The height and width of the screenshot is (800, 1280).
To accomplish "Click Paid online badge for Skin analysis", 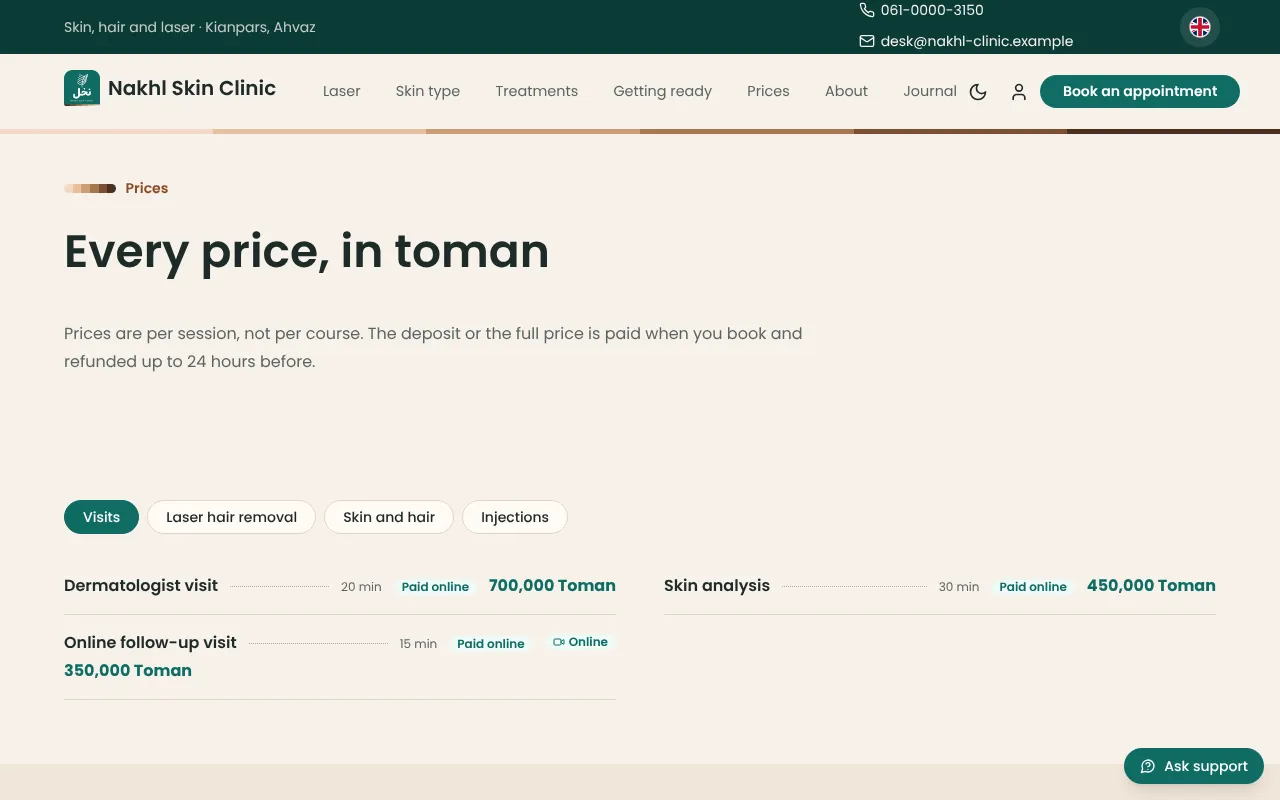I will (x=1033, y=587).
